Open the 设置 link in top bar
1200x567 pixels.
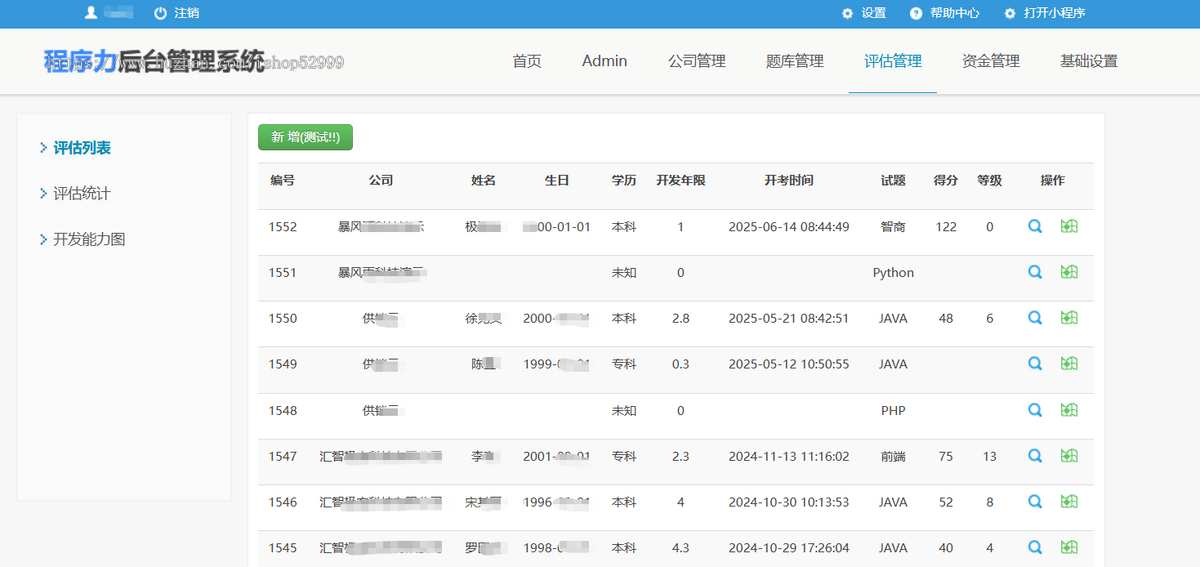click(874, 13)
